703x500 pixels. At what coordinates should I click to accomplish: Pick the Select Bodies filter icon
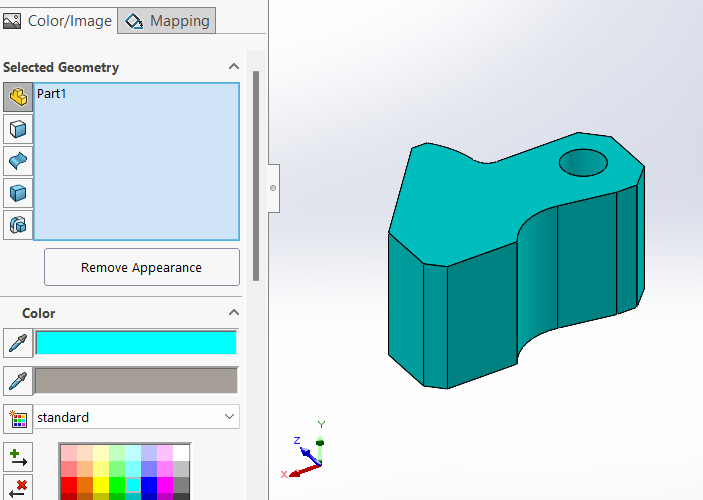point(17,193)
